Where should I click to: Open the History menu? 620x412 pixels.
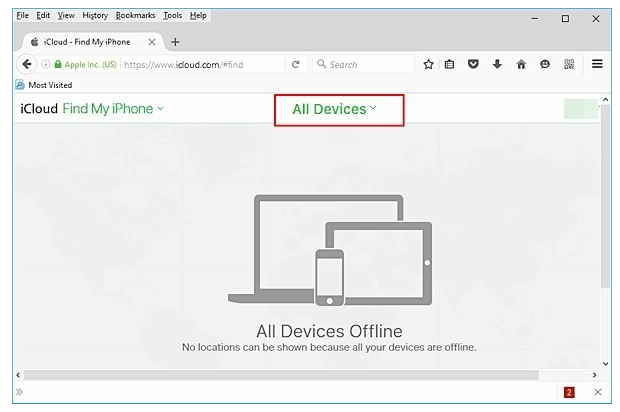(95, 15)
